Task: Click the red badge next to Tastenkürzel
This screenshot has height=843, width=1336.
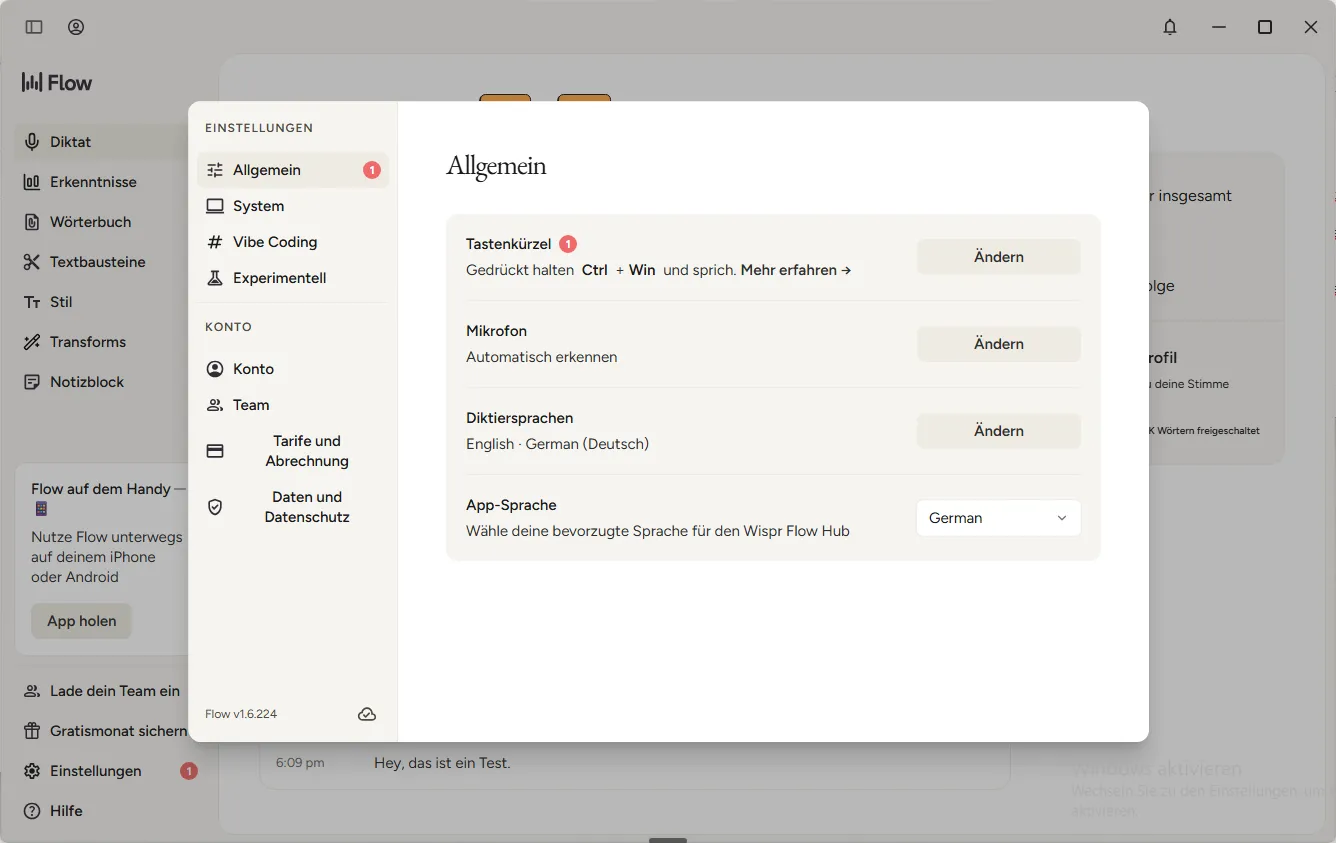Action: pyautogui.click(x=568, y=244)
